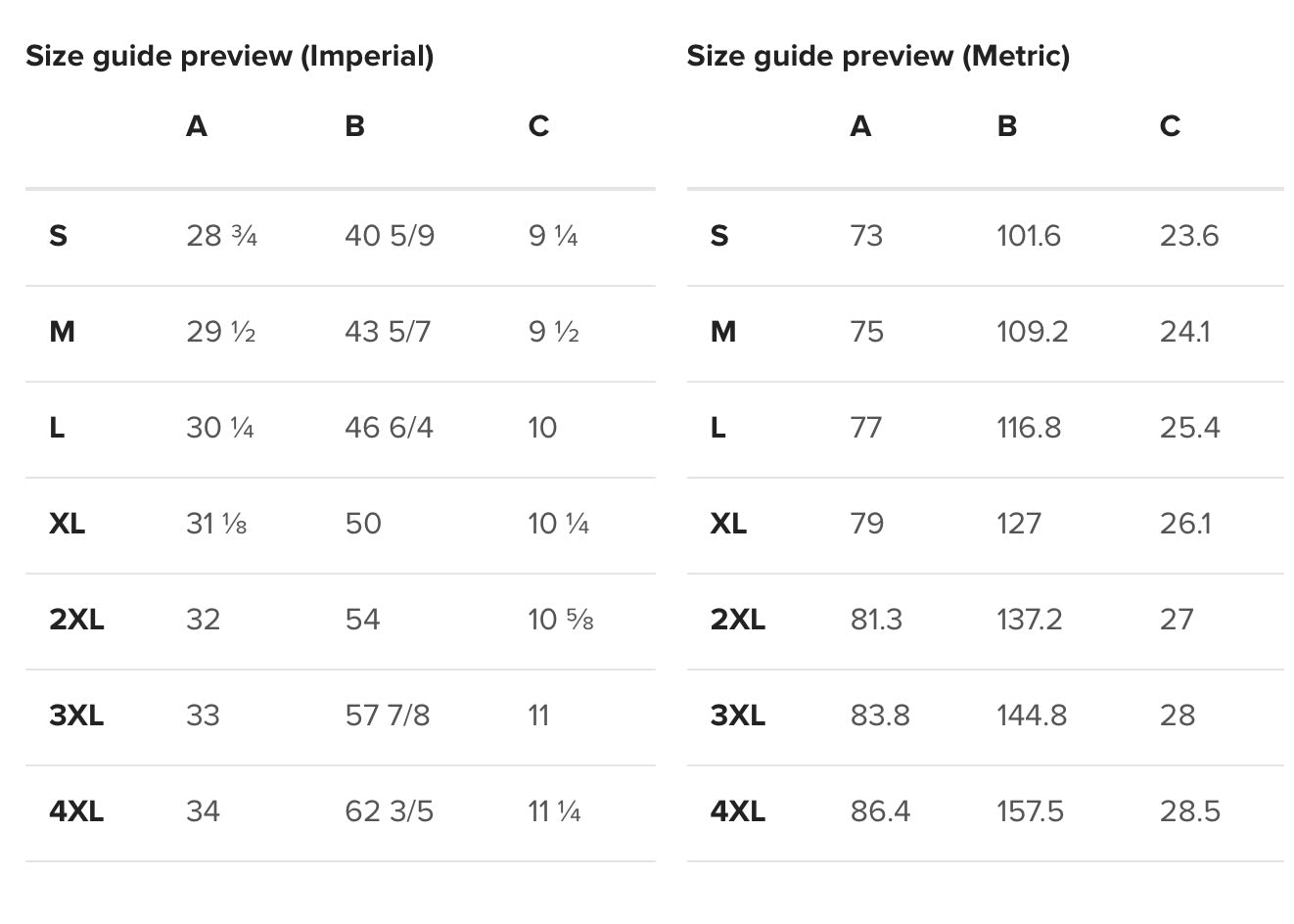Screen dimensions: 1294x924
Task: Select the 40 5/9 value
Action: (x=389, y=236)
